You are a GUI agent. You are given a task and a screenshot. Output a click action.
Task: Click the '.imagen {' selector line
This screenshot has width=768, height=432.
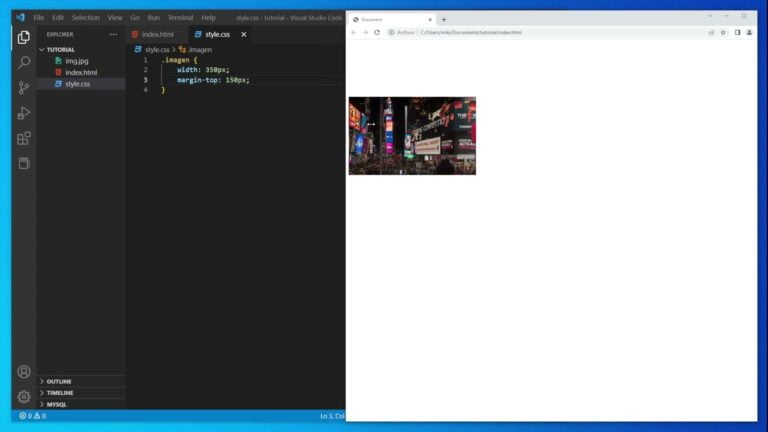[x=179, y=60]
